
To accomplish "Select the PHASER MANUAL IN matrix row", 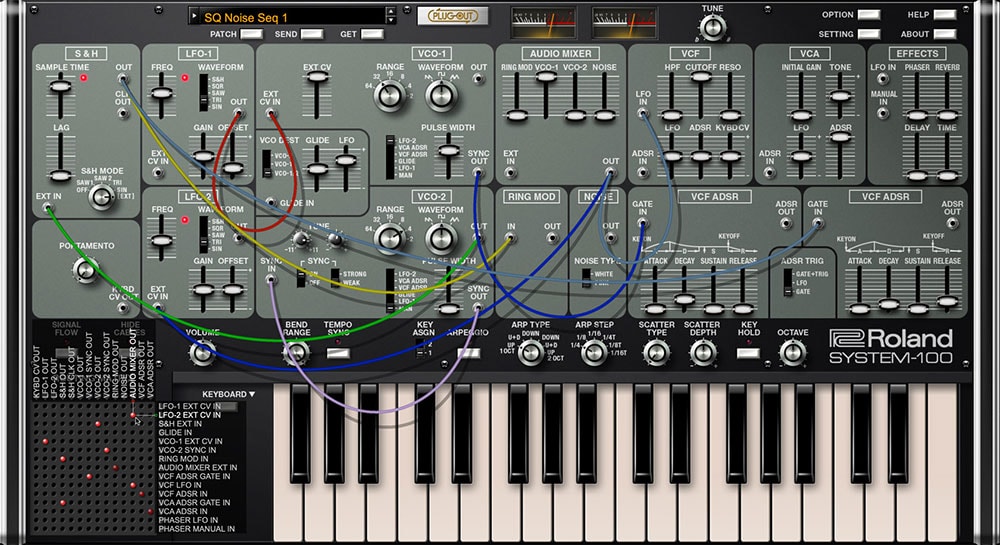I will point(196,528).
